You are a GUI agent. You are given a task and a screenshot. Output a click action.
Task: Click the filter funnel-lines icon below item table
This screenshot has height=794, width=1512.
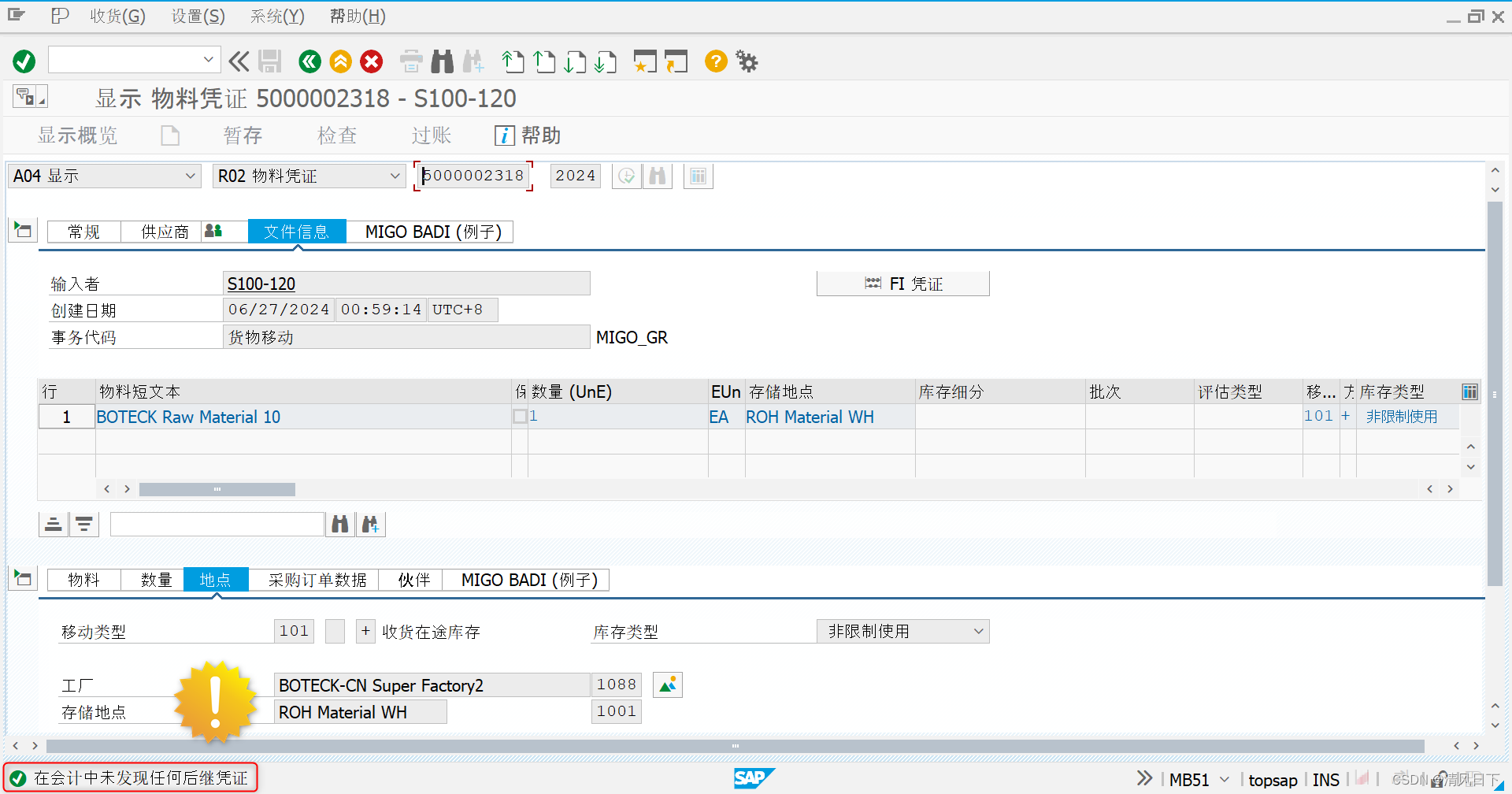pos(84,524)
